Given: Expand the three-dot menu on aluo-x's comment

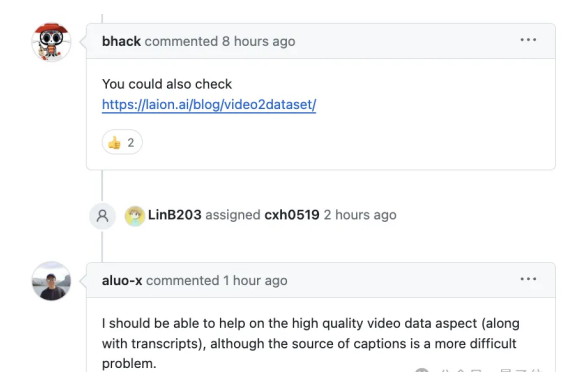Looking at the screenshot, I should click(528, 279).
